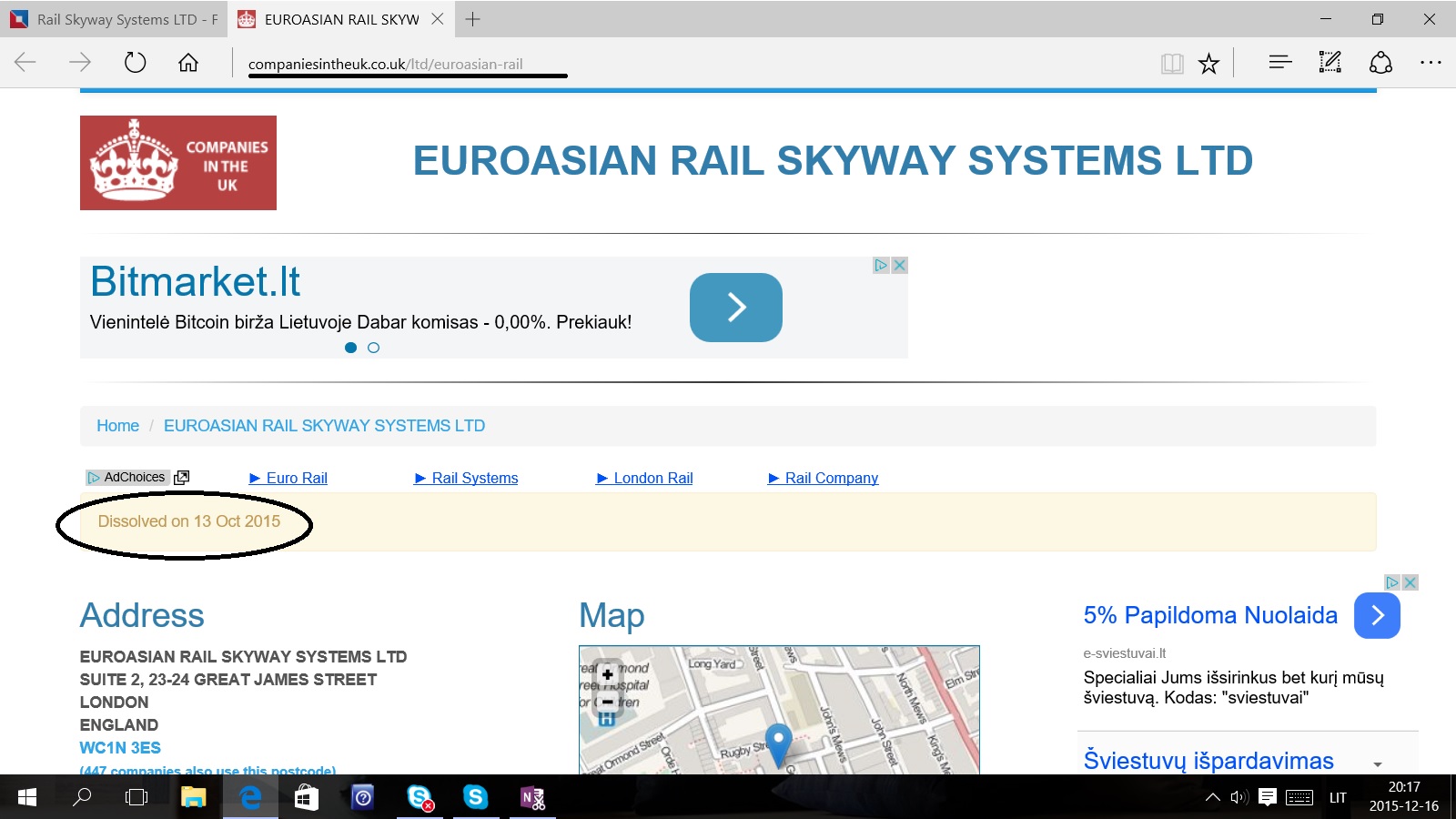The height and width of the screenshot is (819, 1456).
Task: Switch LIT input language
Action: tap(1338, 798)
